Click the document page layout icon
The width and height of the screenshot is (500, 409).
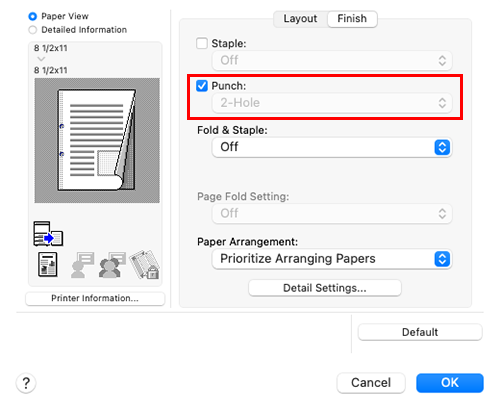pos(48,264)
